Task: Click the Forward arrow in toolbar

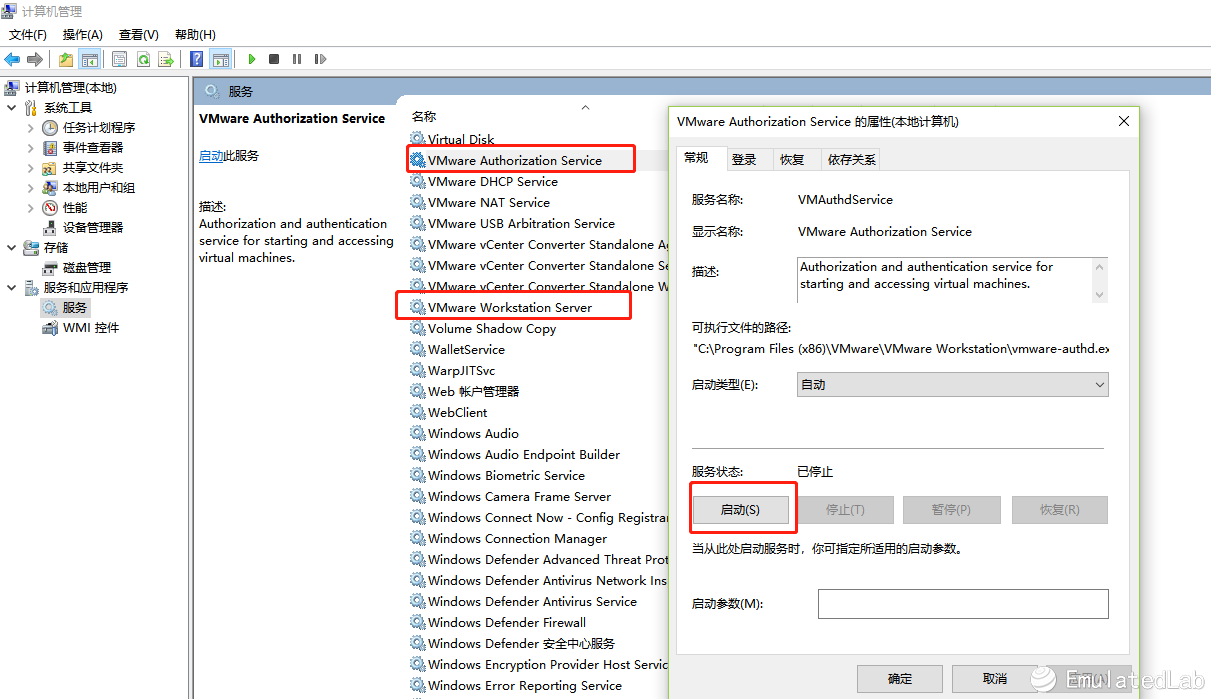Action: pyautogui.click(x=35, y=59)
